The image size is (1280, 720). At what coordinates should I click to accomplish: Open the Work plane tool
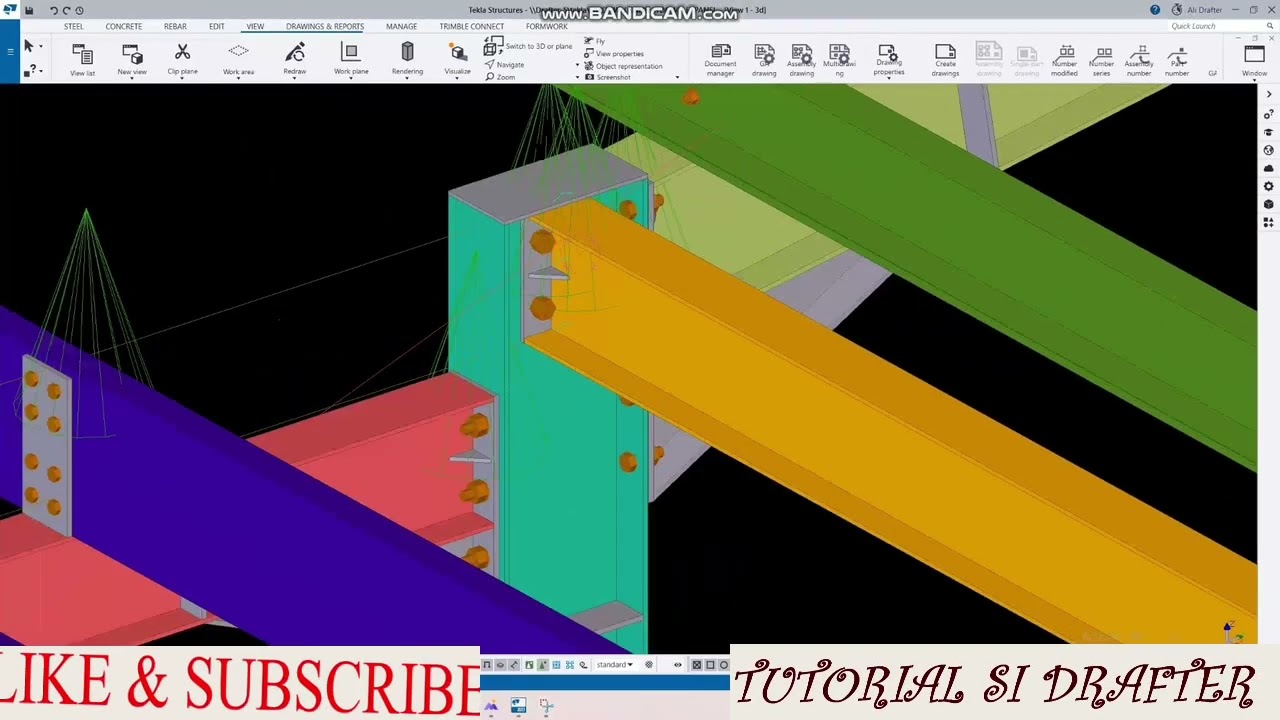(x=351, y=59)
